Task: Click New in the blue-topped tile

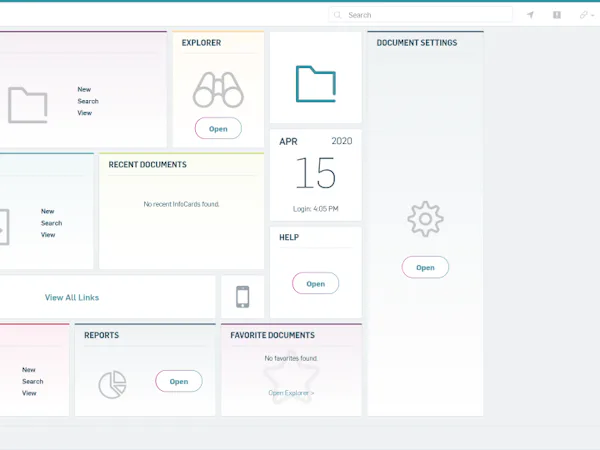Action: tap(47, 211)
